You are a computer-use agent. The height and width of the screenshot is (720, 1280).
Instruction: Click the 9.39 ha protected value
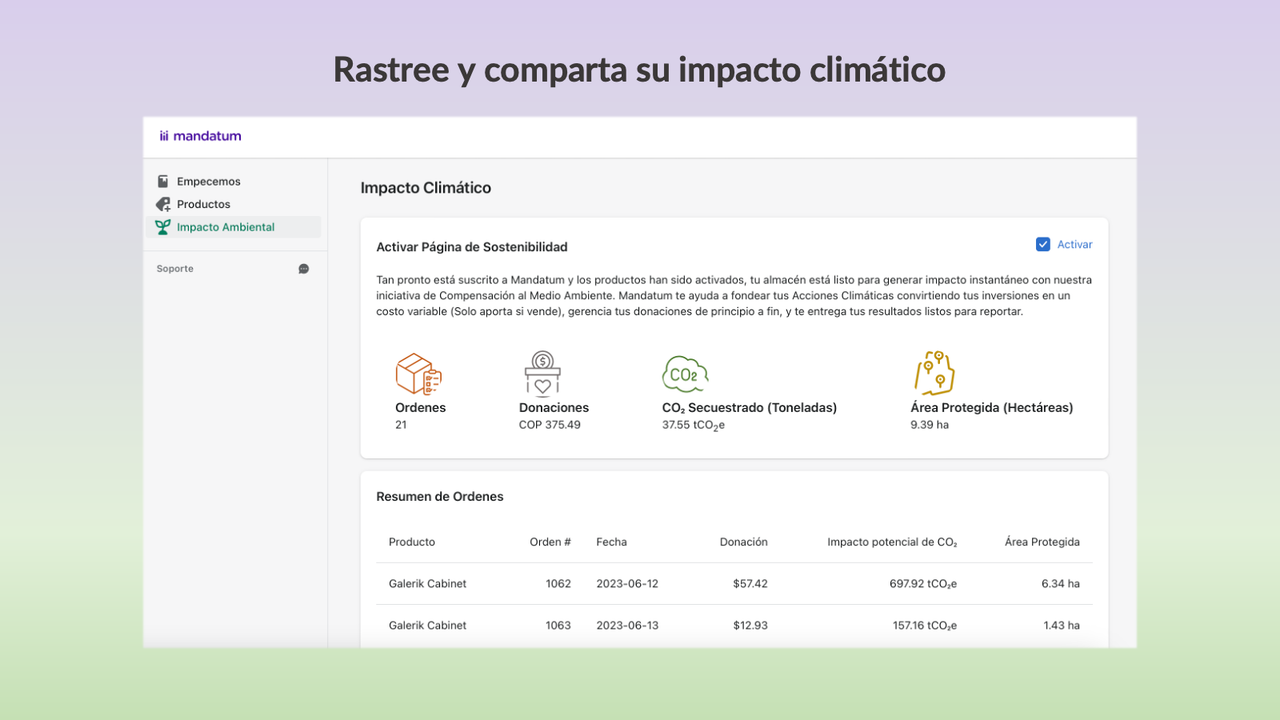pyautogui.click(x=929, y=425)
